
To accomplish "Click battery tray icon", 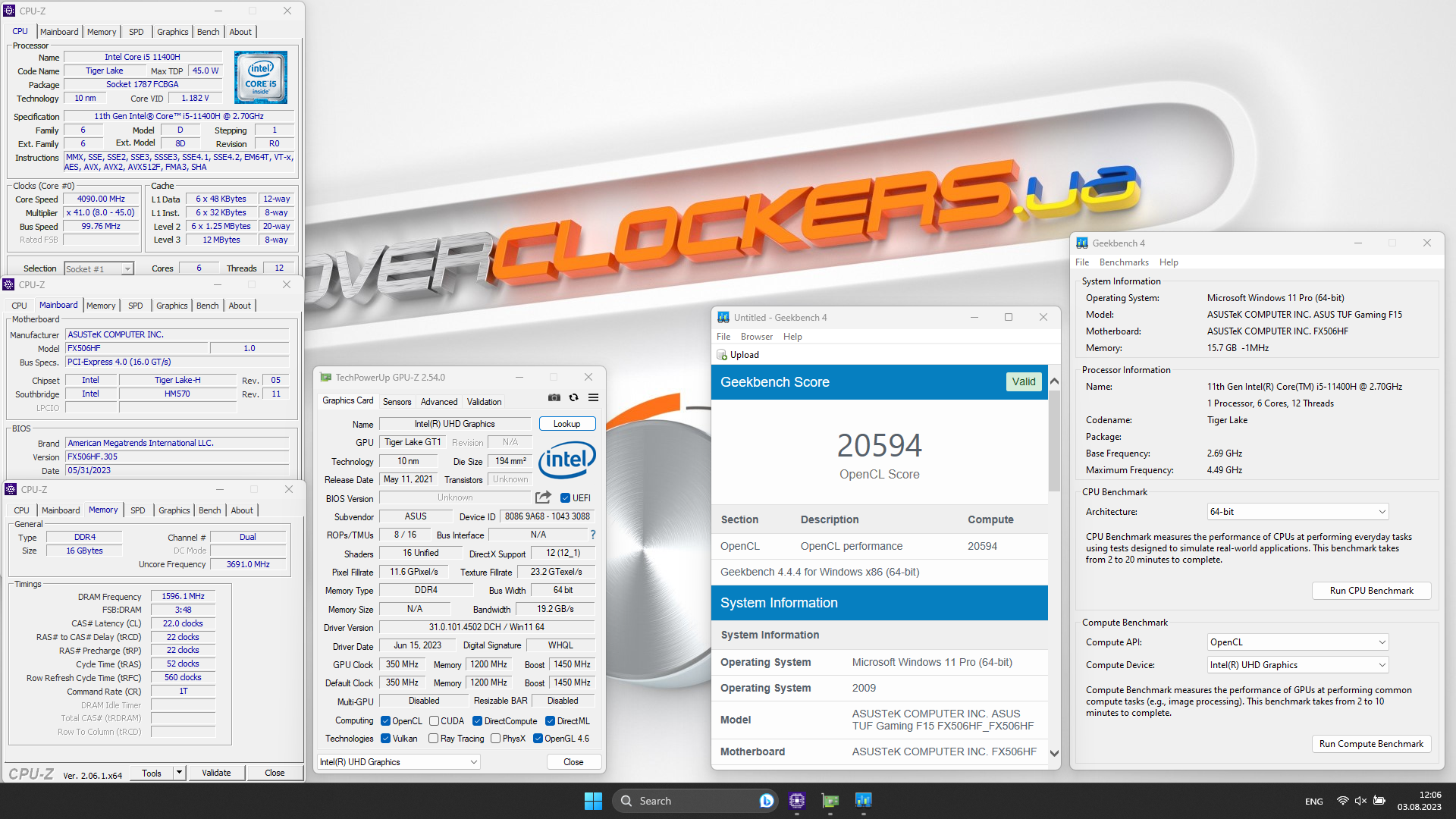I will coord(1379,801).
